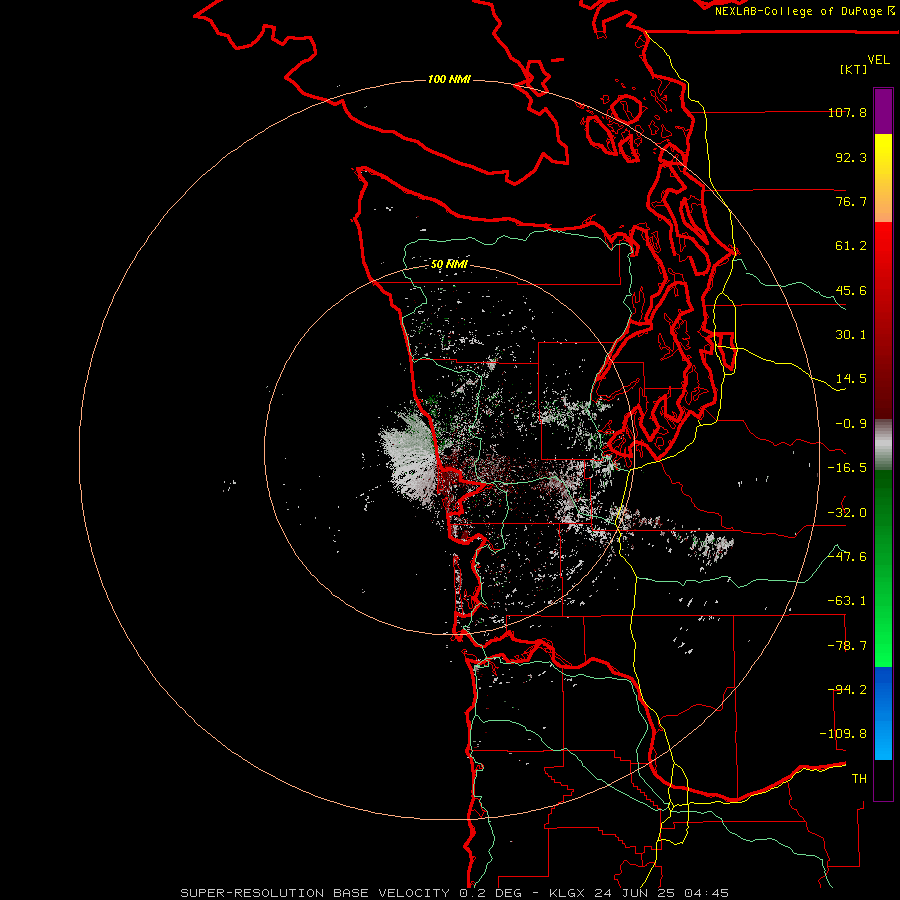The width and height of the screenshot is (900, 900).
Task: Click the -0.9 velocity scale value
Action: (x=851, y=424)
